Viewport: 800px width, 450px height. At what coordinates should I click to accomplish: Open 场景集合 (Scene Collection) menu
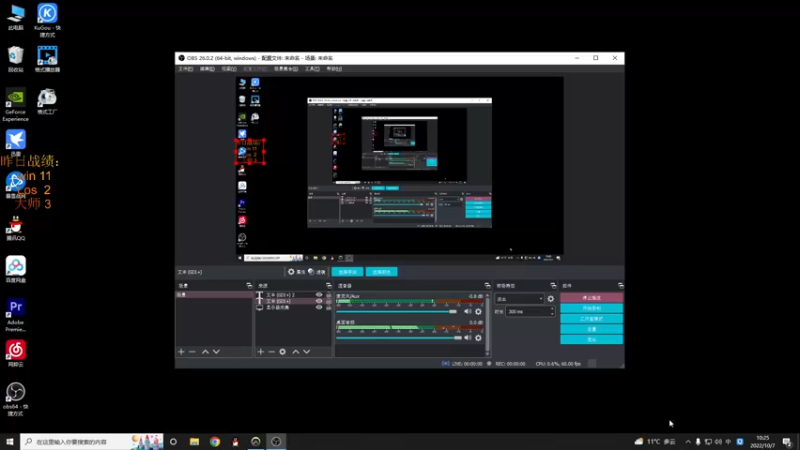(286, 69)
